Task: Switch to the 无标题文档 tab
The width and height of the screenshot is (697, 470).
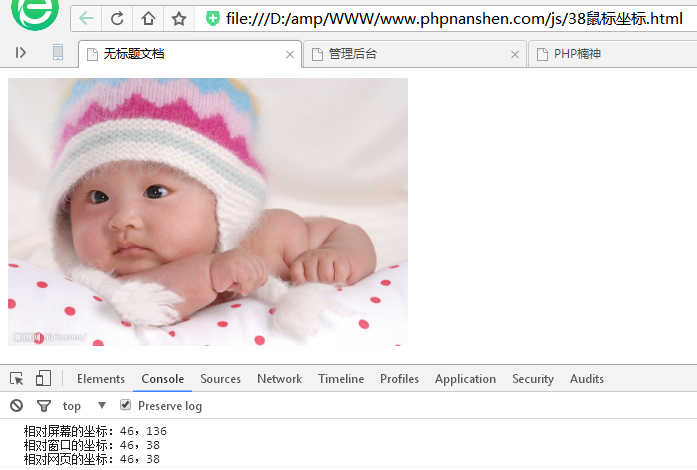Action: tap(190, 54)
